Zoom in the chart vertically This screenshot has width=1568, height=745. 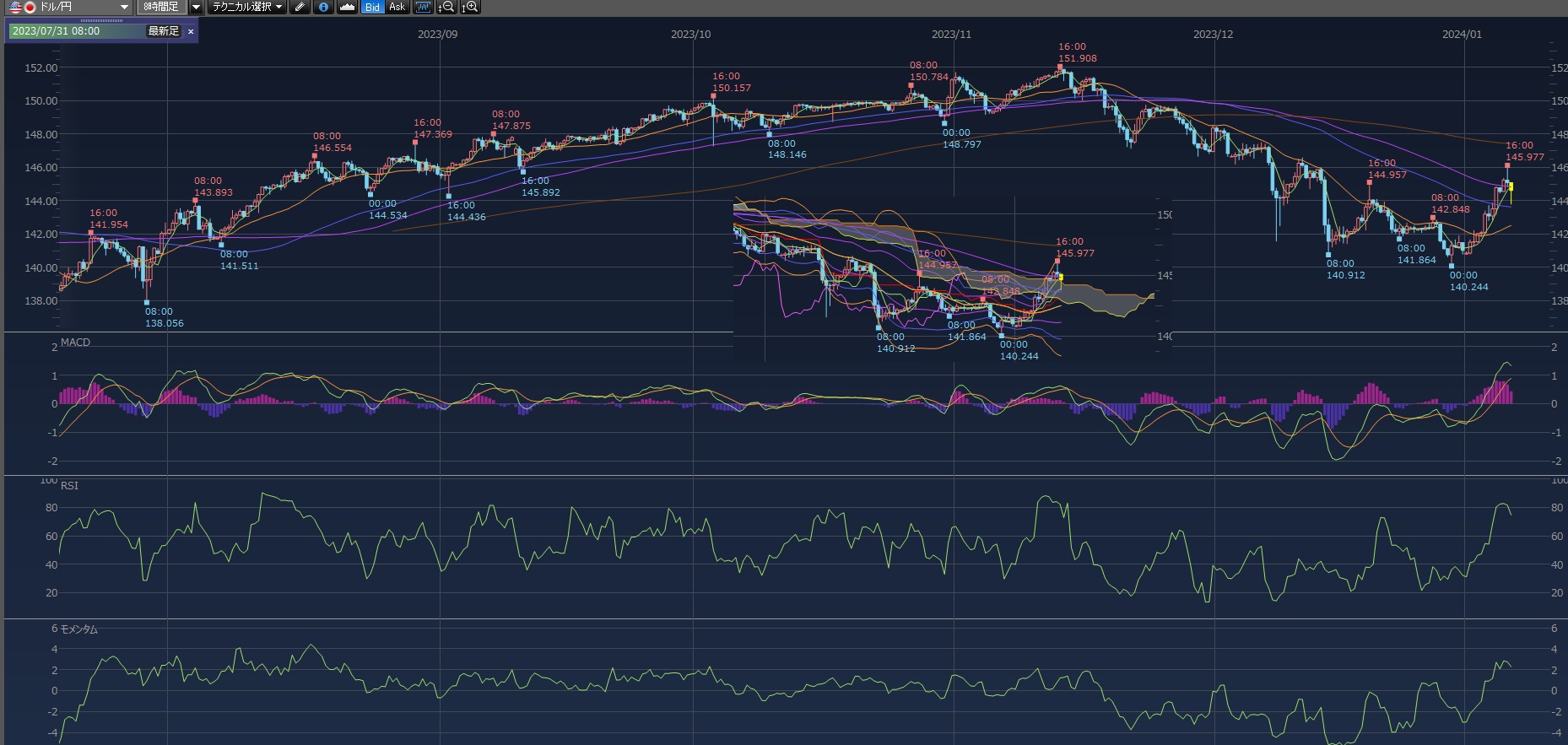[x=470, y=7]
